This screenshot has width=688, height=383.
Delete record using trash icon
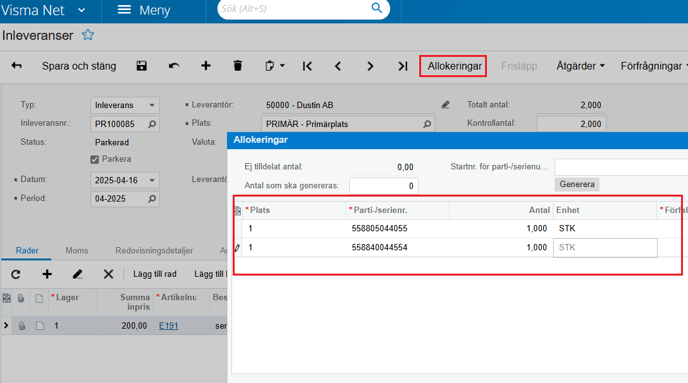point(237,66)
